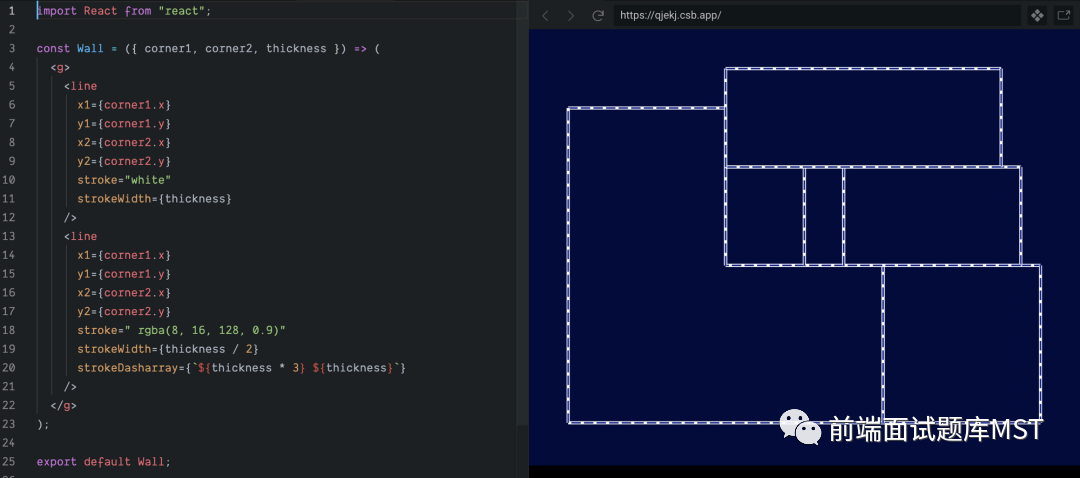Viewport: 1080px width, 478px height.
Task: Click line number 1 in the gutter
Action: [x=12, y=11]
